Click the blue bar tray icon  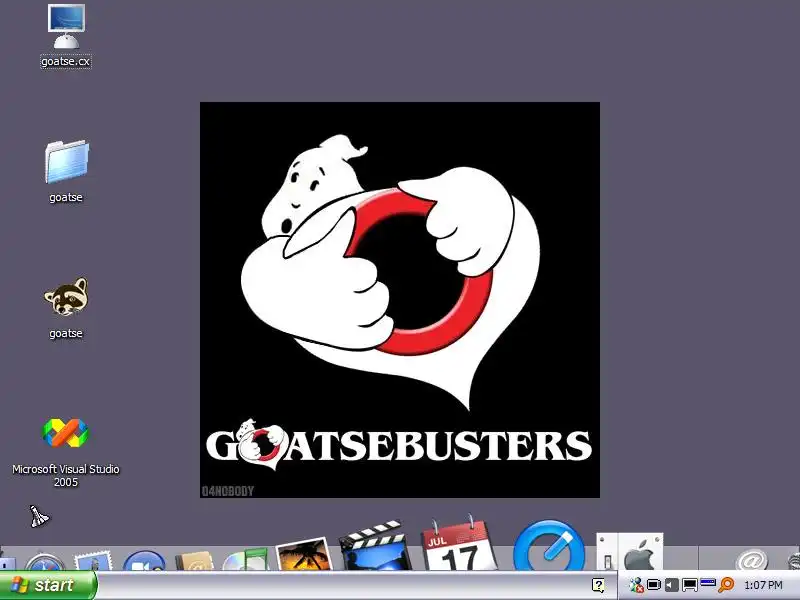click(x=708, y=583)
